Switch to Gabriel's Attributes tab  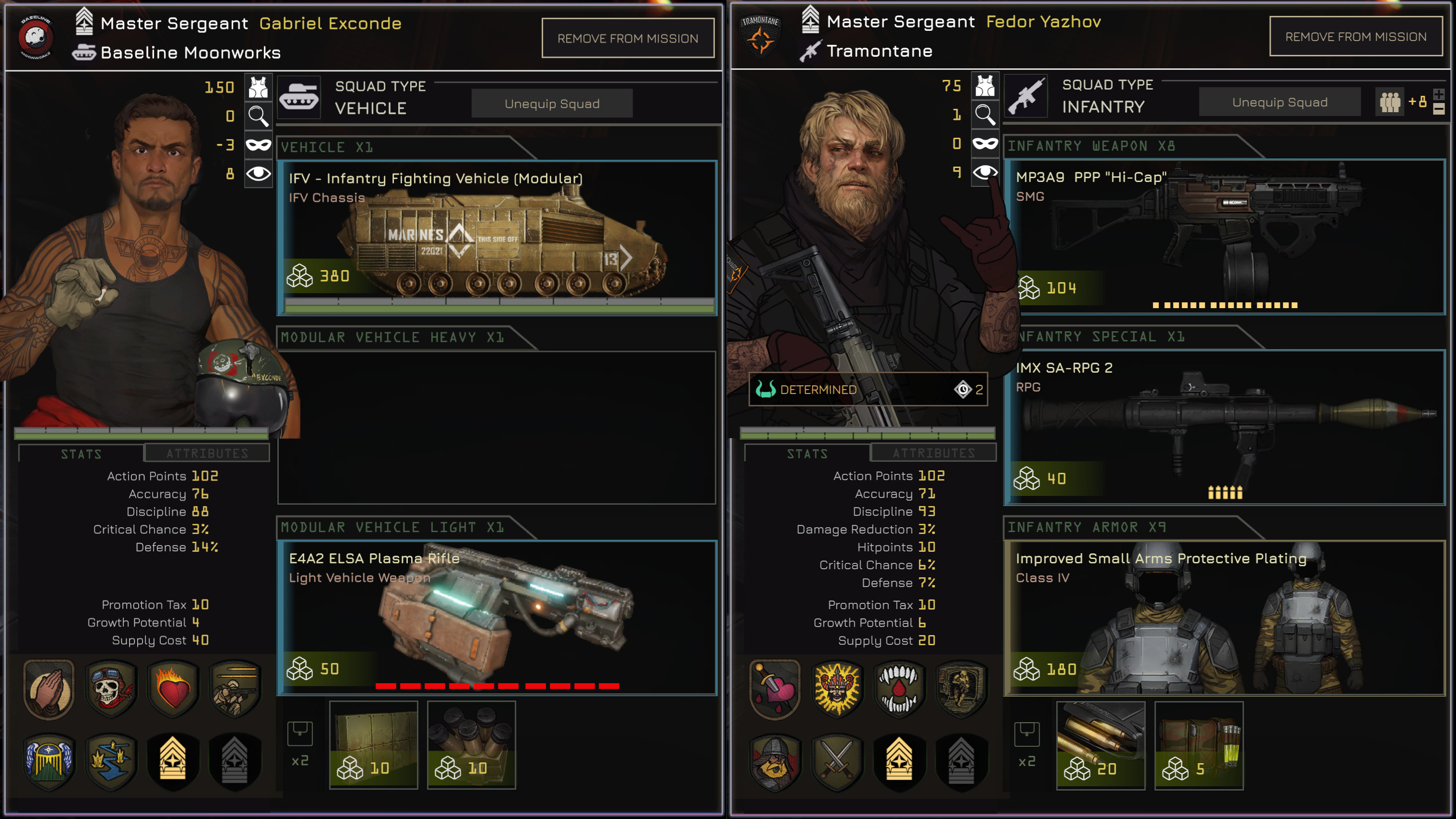(x=207, y=453)
